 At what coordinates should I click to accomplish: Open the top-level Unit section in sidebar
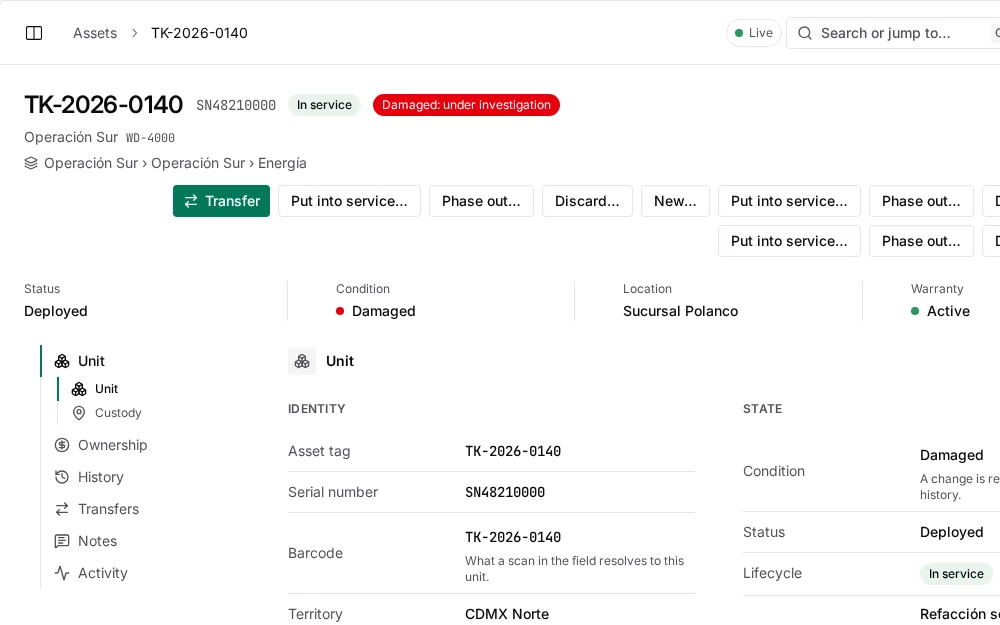pyautogui.click(x=91, y=361)
